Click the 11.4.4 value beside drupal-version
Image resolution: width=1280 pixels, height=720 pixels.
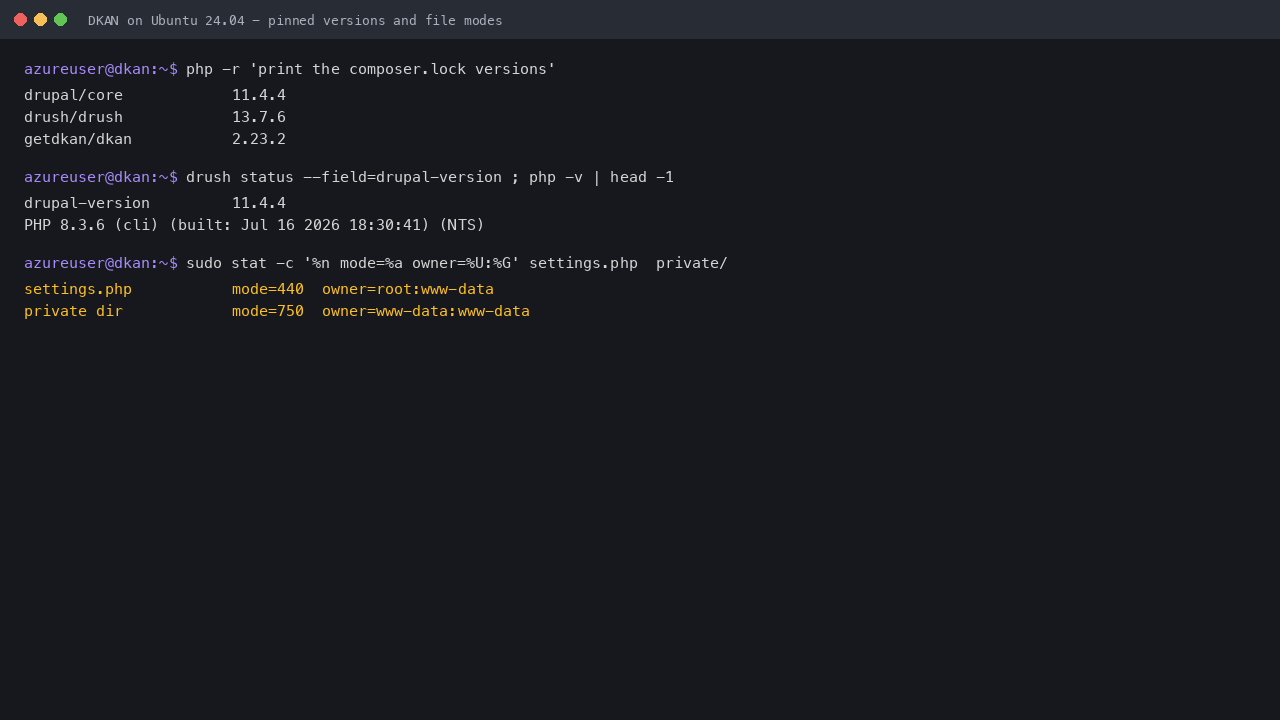(259, 203)
